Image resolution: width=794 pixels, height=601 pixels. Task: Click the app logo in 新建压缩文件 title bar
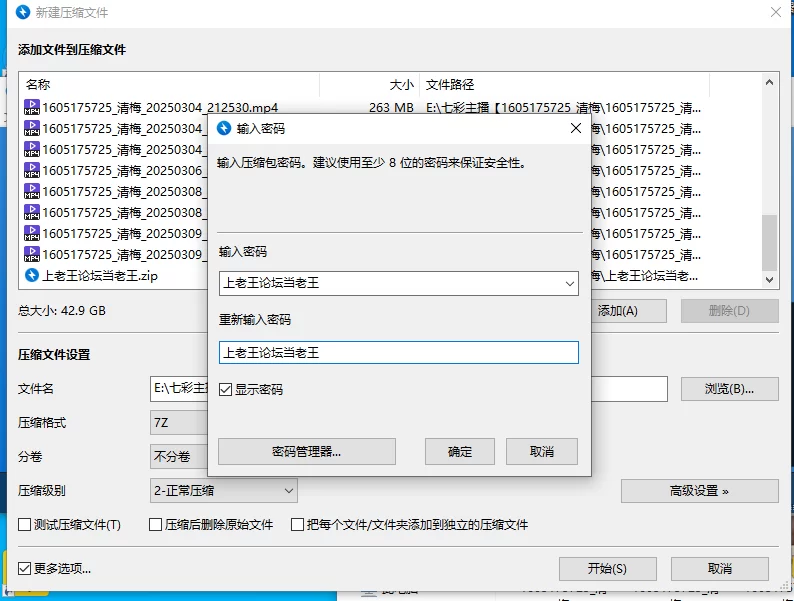[23, 12]
